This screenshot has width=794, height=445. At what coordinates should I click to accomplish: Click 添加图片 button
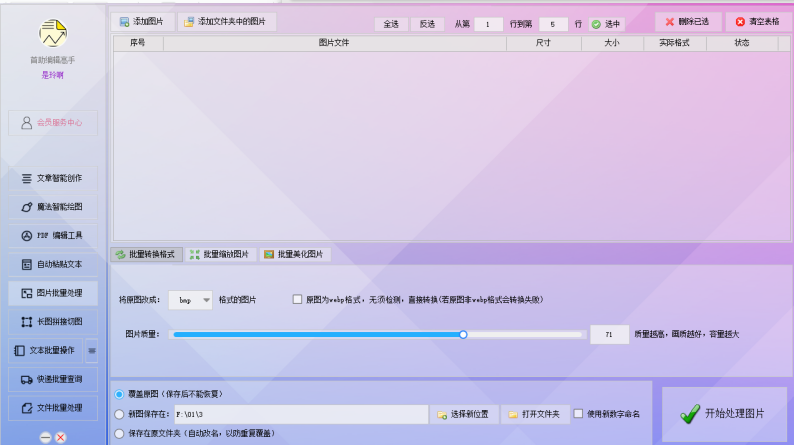(142, 22)
